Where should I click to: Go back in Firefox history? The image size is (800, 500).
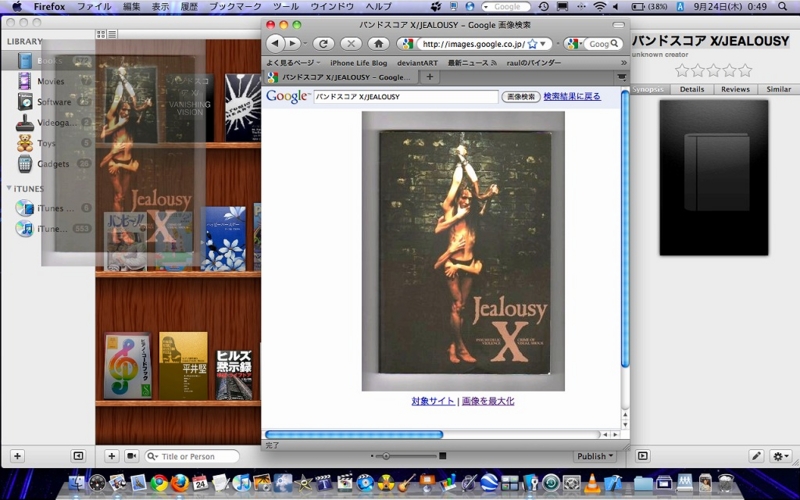(276, 43)
